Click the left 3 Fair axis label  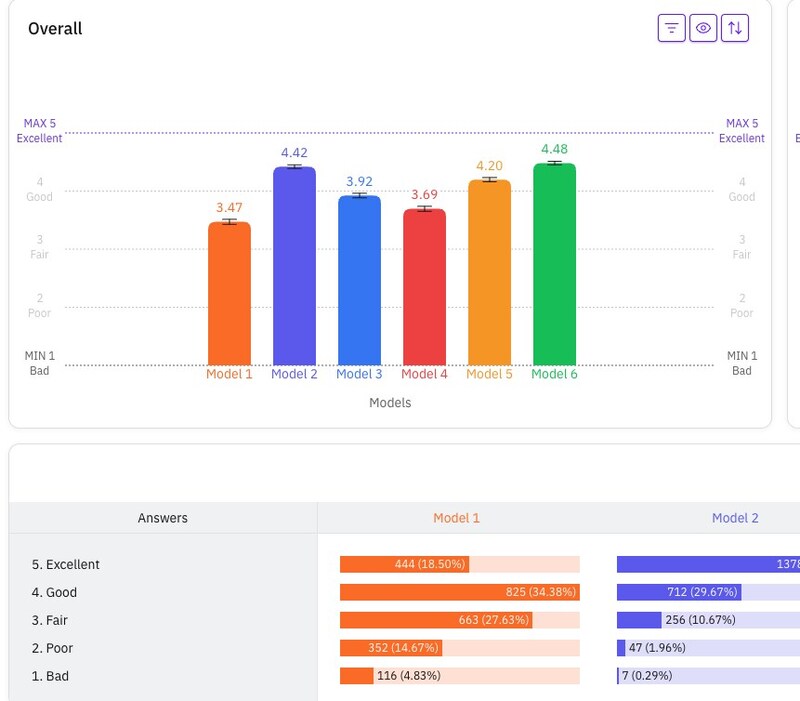pos(39,247)
